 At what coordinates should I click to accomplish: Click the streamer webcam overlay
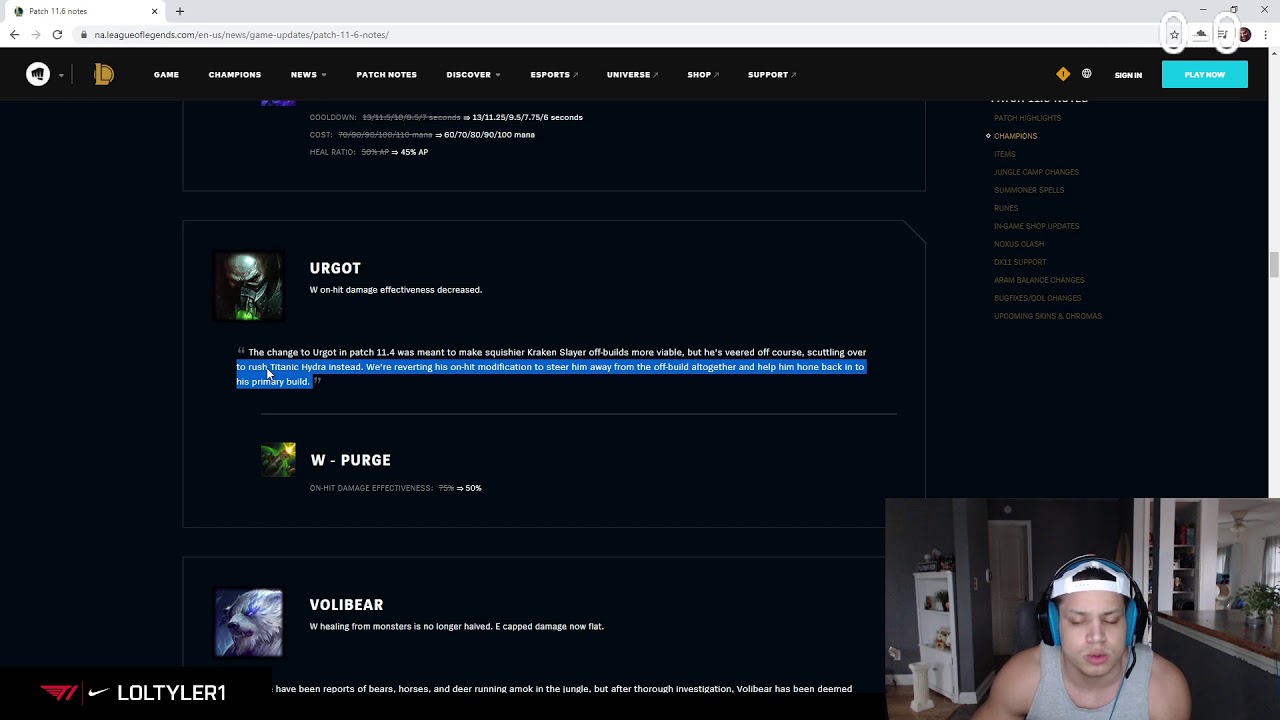(x=1082, y=609)
